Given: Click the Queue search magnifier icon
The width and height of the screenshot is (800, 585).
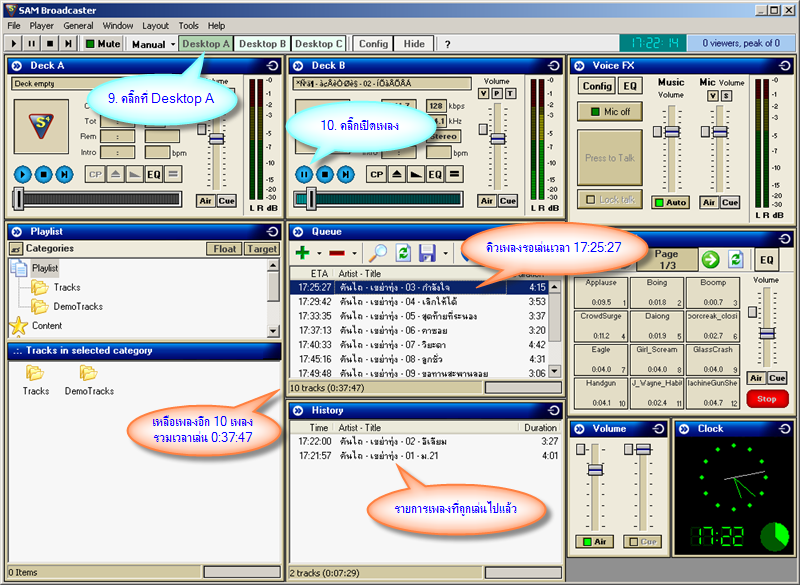Looking at the screenshot, I should (378, 252).
